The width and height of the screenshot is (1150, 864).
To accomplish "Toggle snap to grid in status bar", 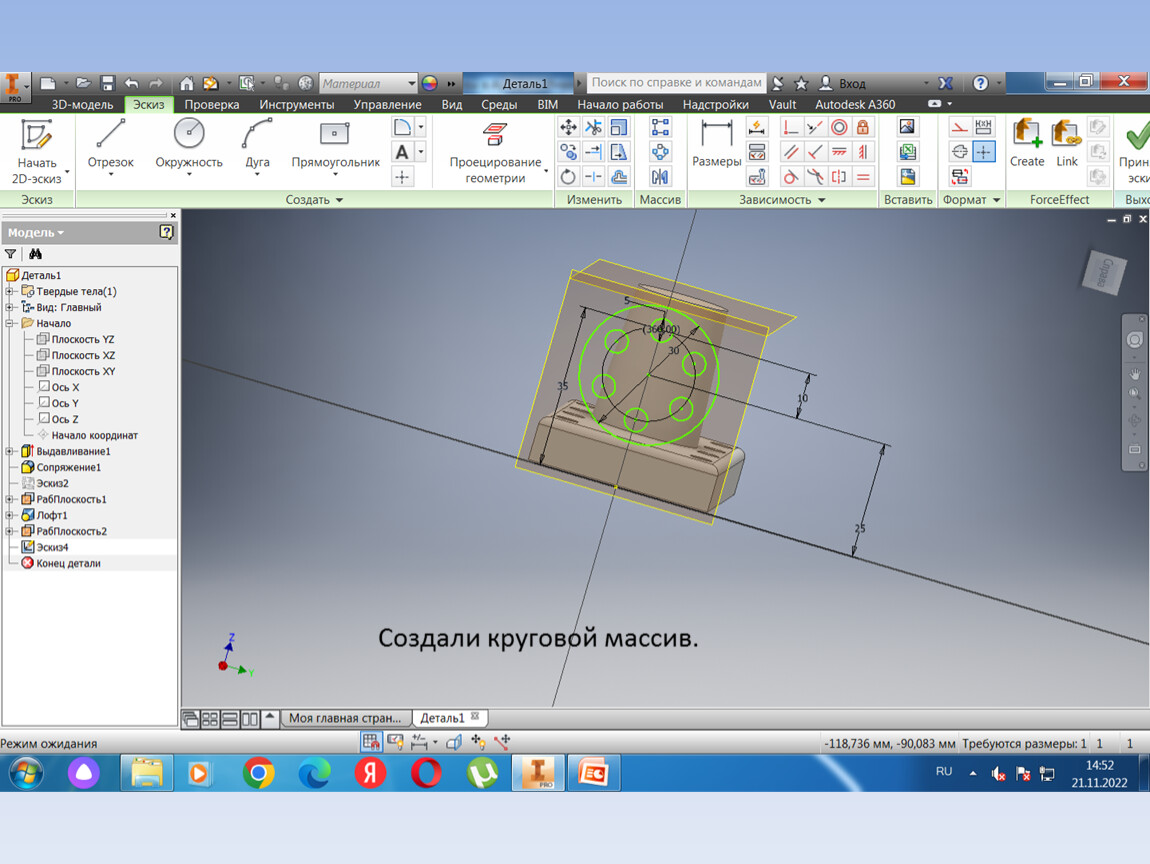I will (371, 742).
